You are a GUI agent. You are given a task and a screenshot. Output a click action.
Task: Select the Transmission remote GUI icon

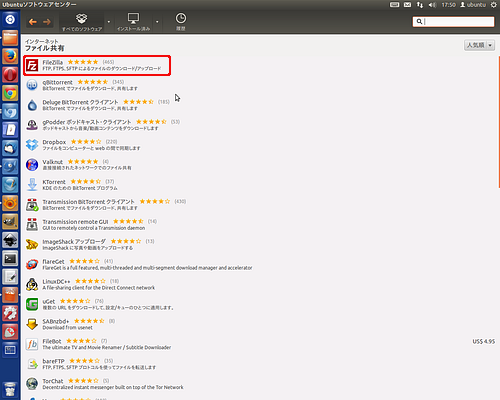pos(32,225)
